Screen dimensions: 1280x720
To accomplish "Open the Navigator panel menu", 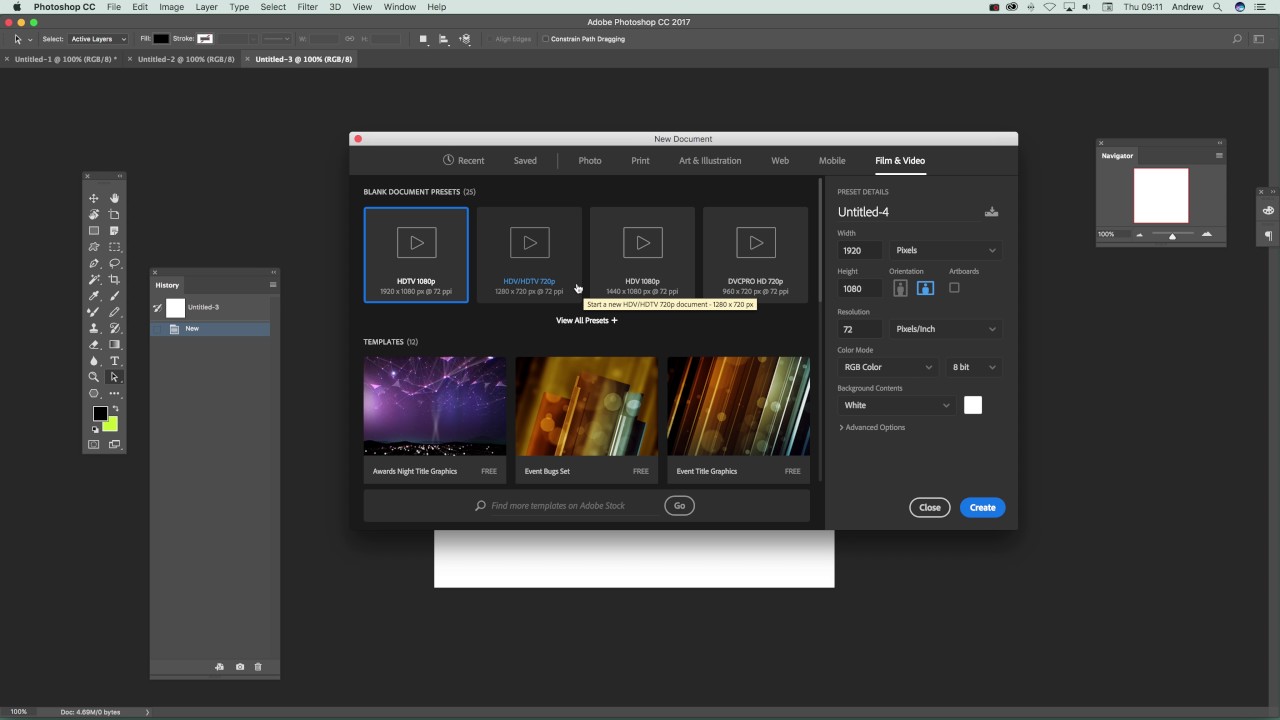I will click(x=1219, y=156).
